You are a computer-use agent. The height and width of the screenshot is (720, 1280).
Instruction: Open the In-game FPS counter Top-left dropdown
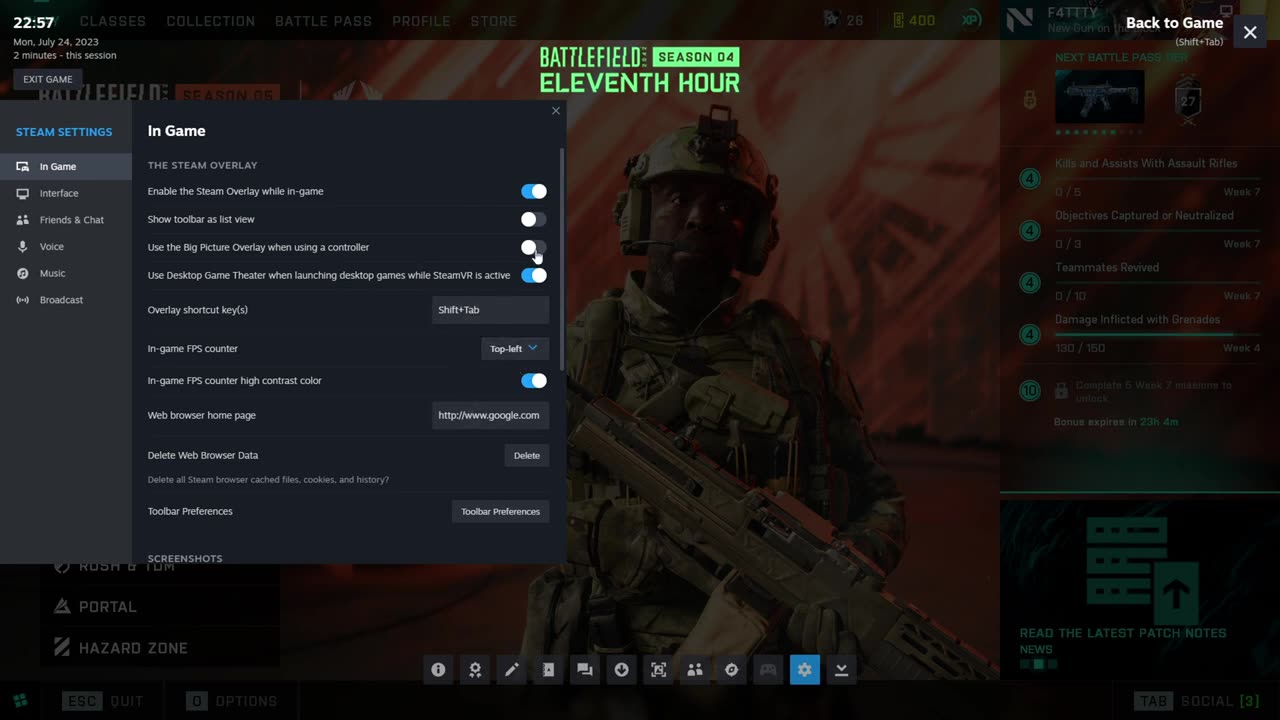coord(515,349)
